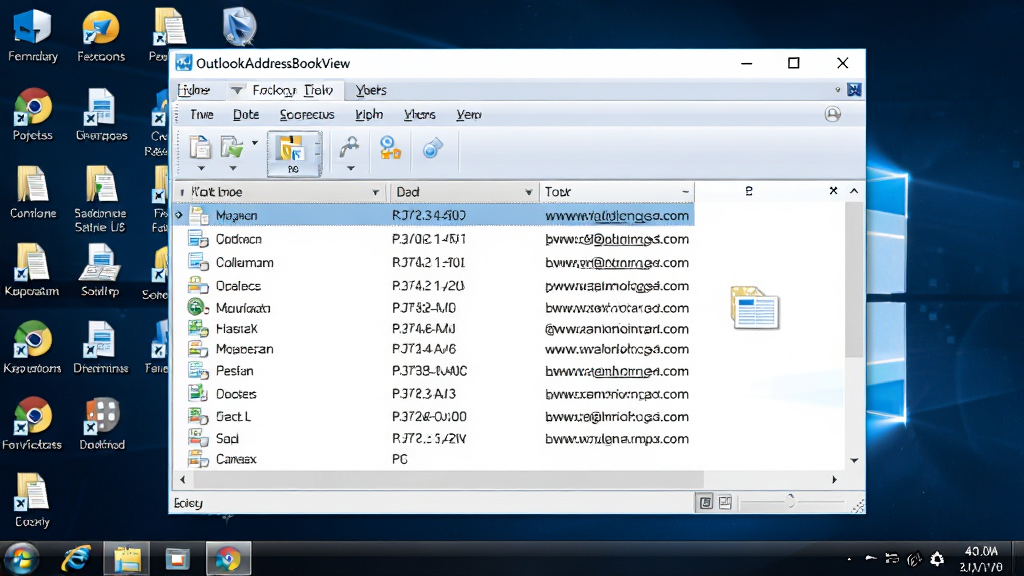Click the user profile icon on menu row
This screenshot has width=1024, height=576.
tap(833, 114)
